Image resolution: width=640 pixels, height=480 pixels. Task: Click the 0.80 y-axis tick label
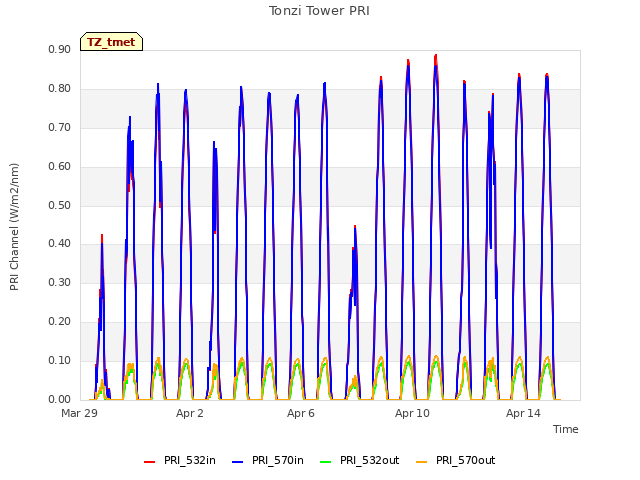60,89
